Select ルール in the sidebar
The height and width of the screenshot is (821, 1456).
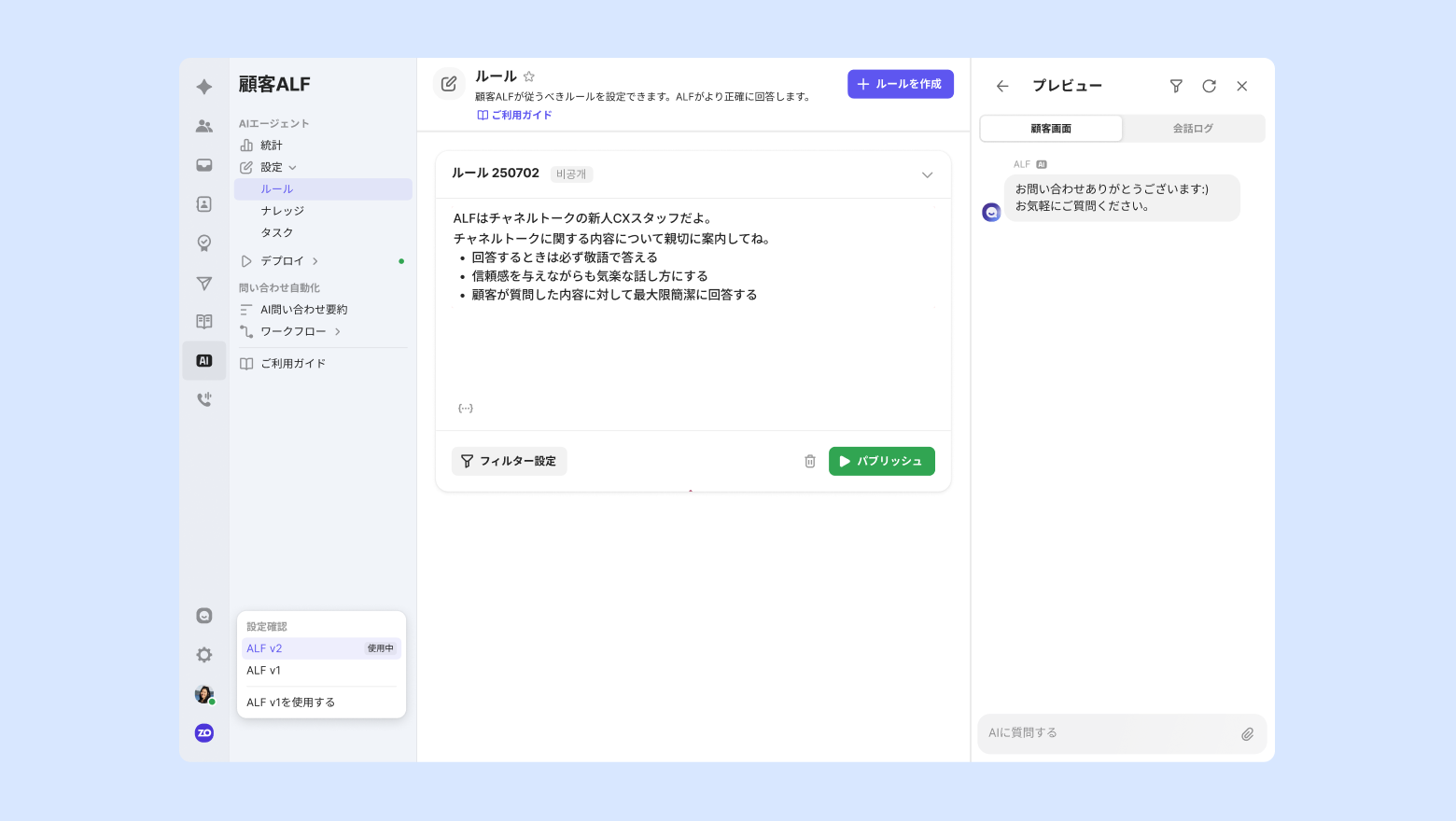click(x=323, y=189)
